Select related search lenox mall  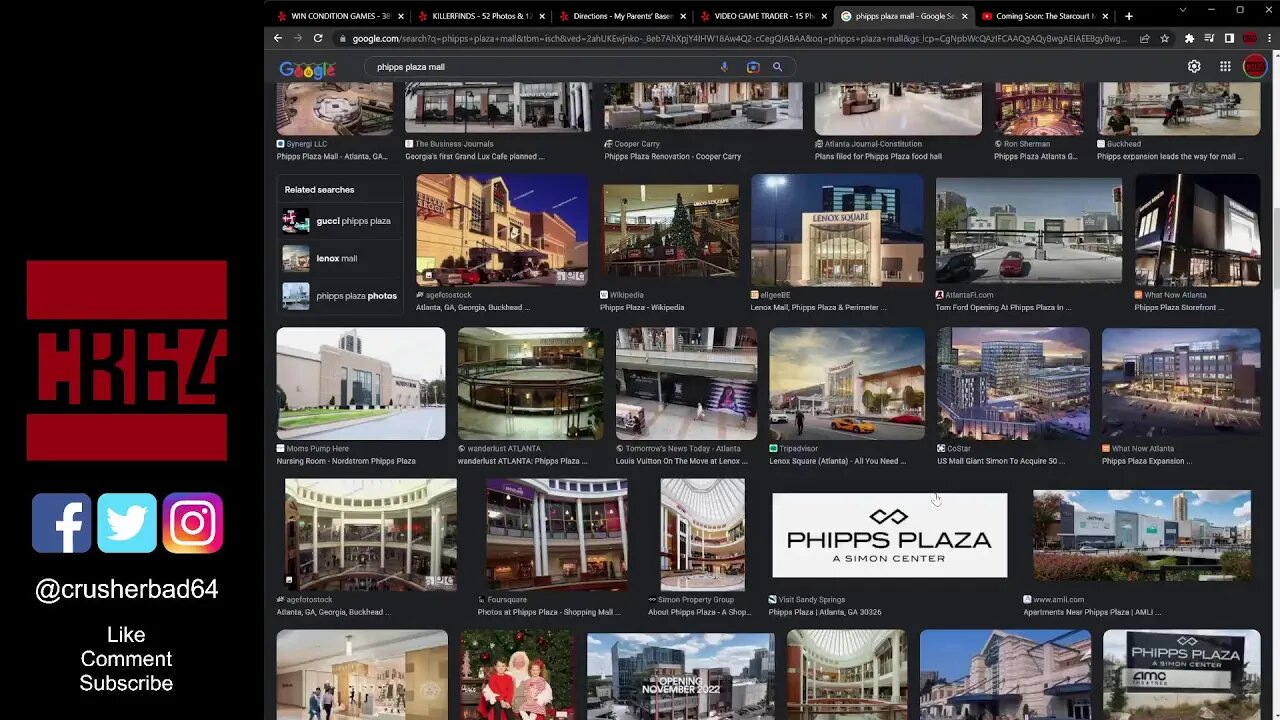coord(340,258)
